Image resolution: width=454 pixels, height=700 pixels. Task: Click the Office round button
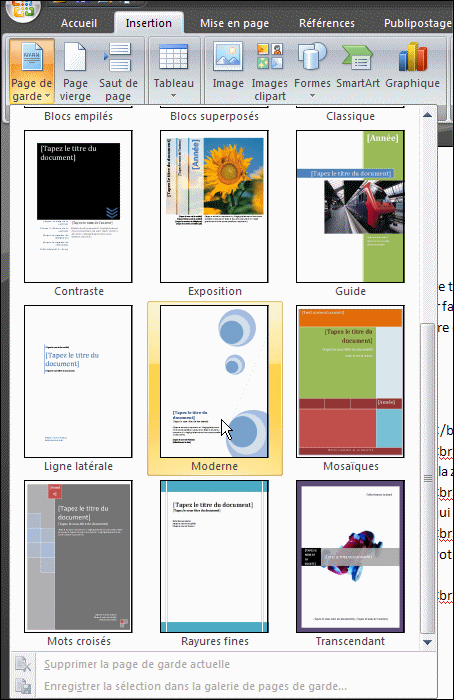(23, 8)
